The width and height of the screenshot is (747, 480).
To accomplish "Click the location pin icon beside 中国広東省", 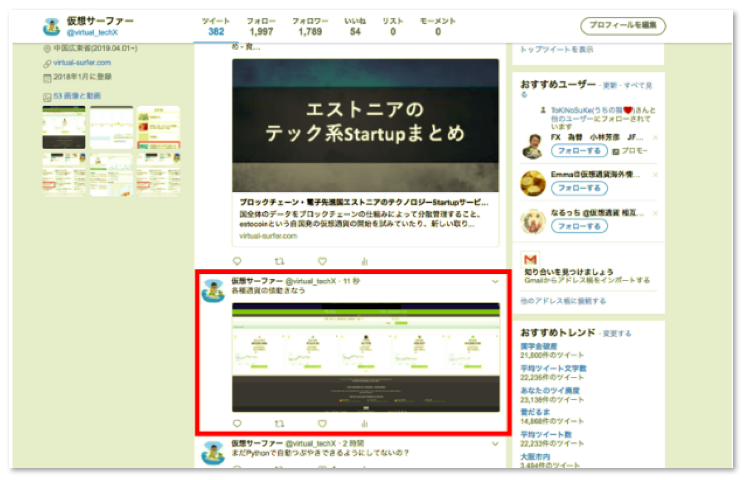I will 47,49.
